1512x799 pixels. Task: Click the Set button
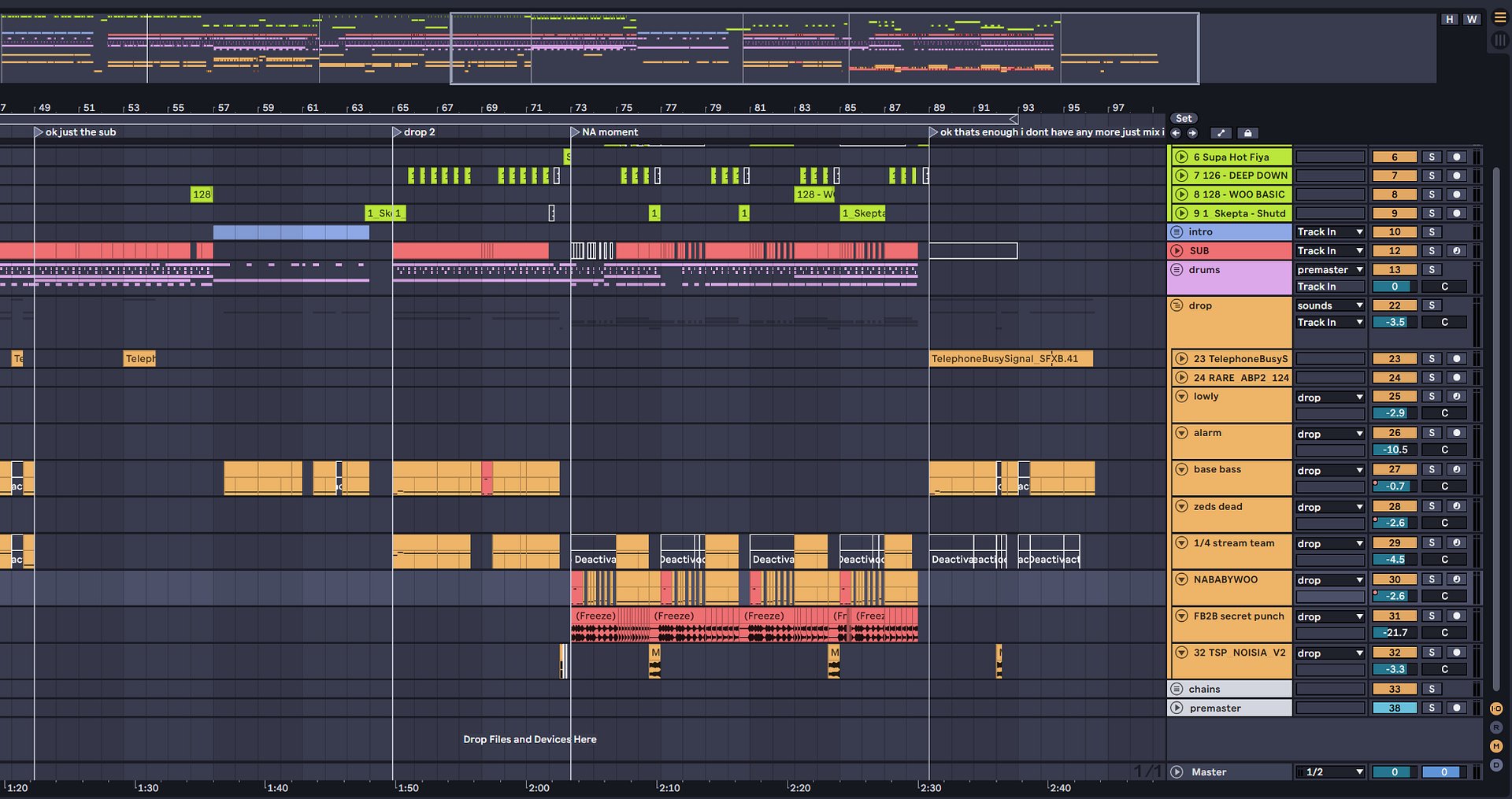(1184, 118)
